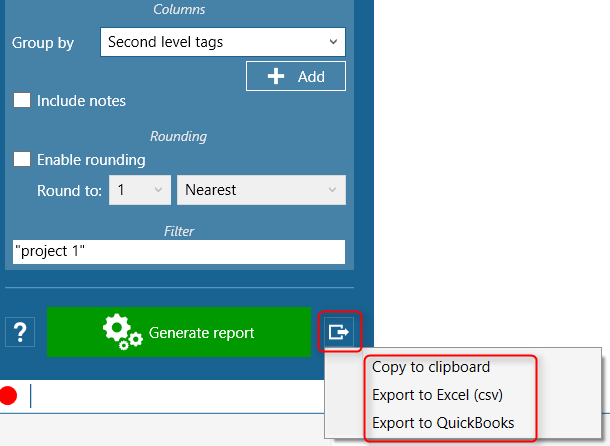
Task: Choose Copy to clipboard from menu
Action: click(x=431, y=367)
